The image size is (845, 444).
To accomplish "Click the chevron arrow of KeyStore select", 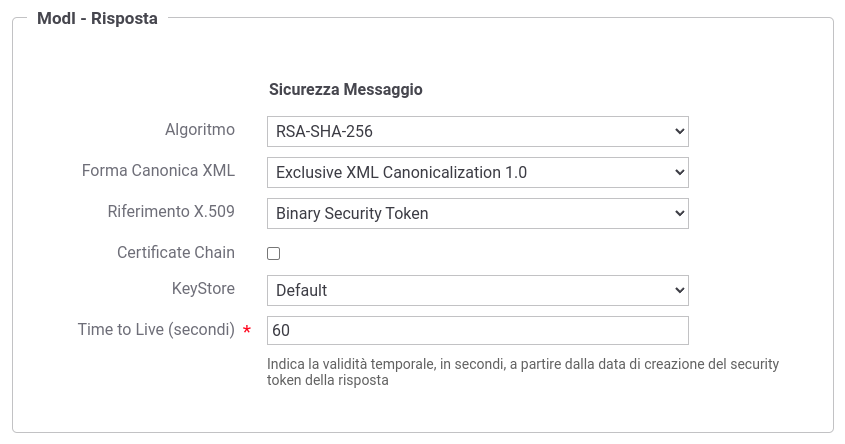I will (x=679, y=290).
